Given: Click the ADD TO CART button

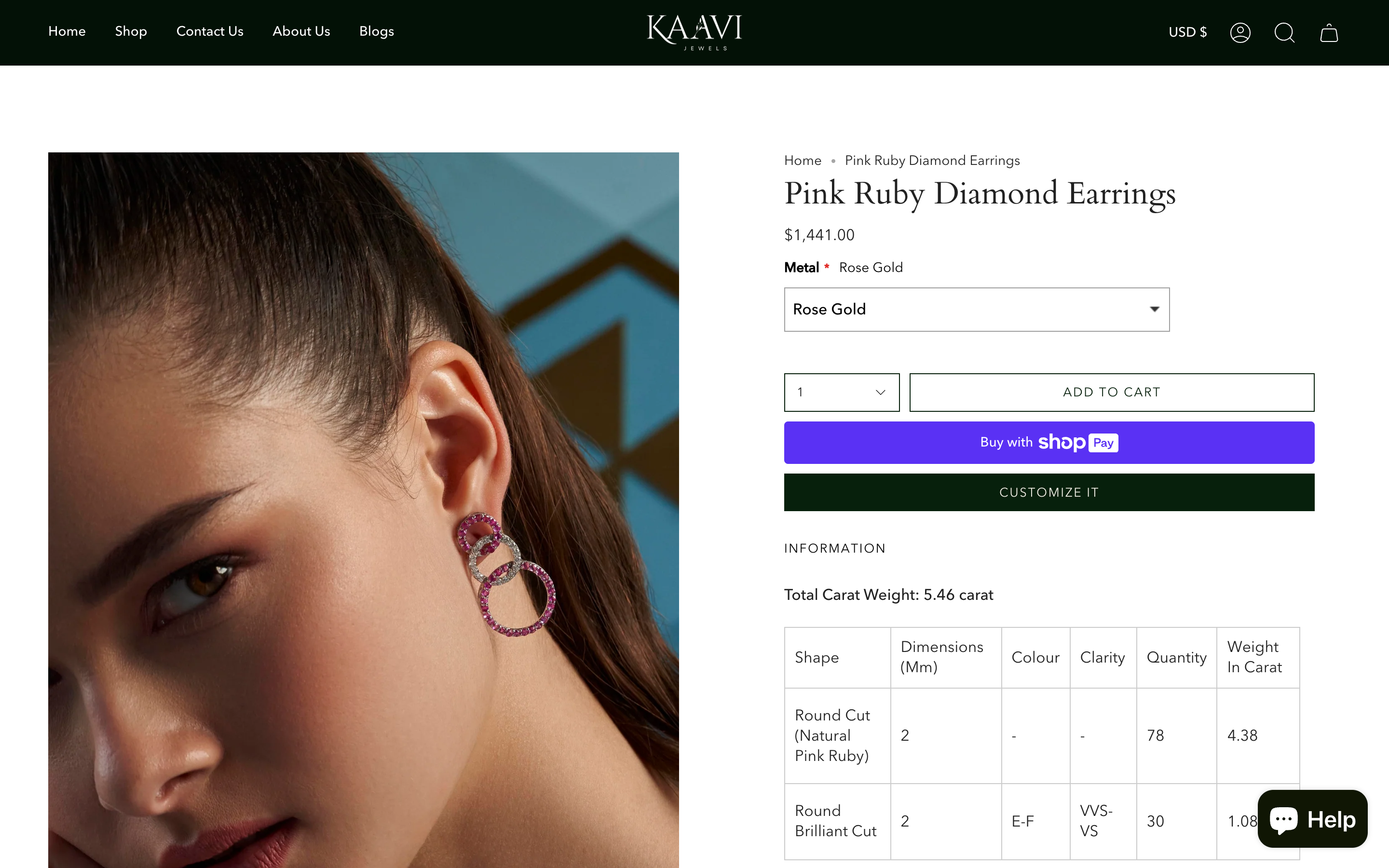Looking at the screenshot, I should click(x=1111, y=392).
